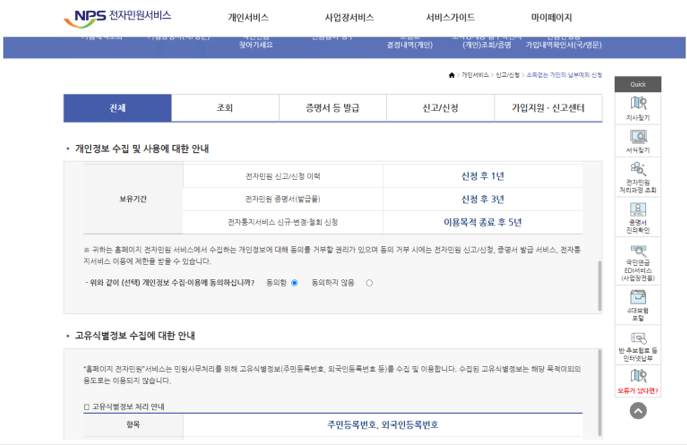This screenshot has width=687, height=445.
Task: Click the 이용목적 종료 후 5년 cell
Action: click(483, 222)
